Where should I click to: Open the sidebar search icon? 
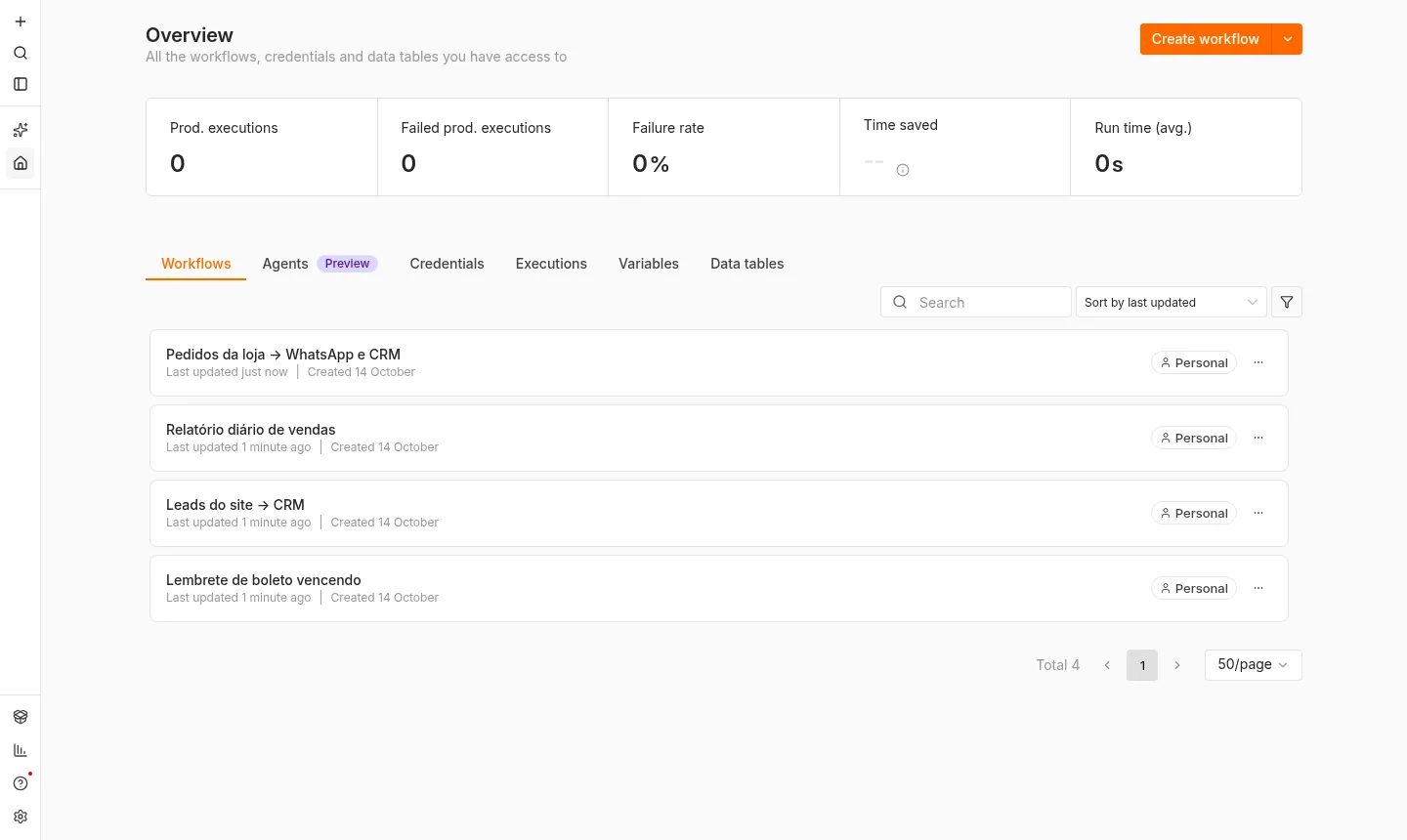pos(21,53)
